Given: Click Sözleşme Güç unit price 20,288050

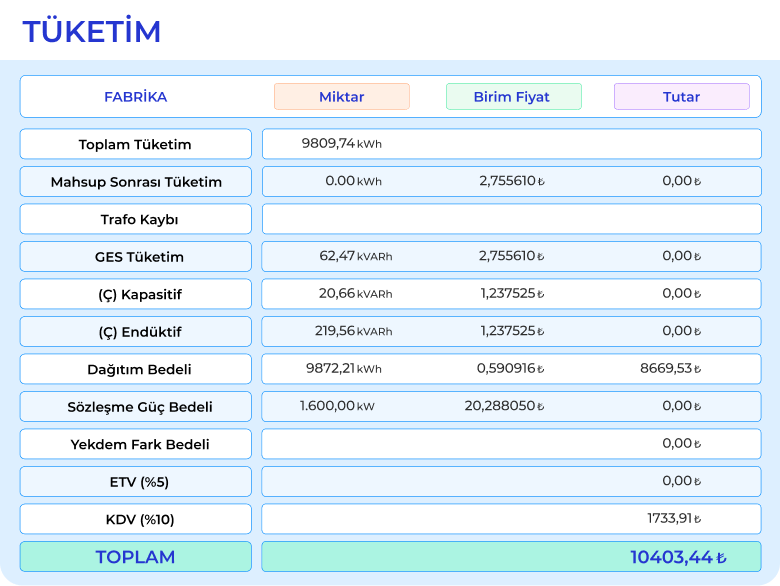Looking at the screenshot, I should click(x=504, y=406).
